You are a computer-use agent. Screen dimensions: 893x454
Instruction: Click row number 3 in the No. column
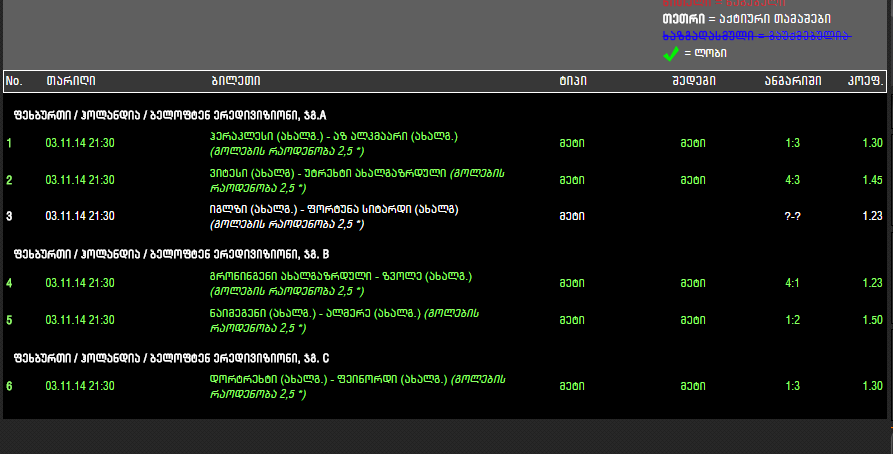(x=9, y=216)
